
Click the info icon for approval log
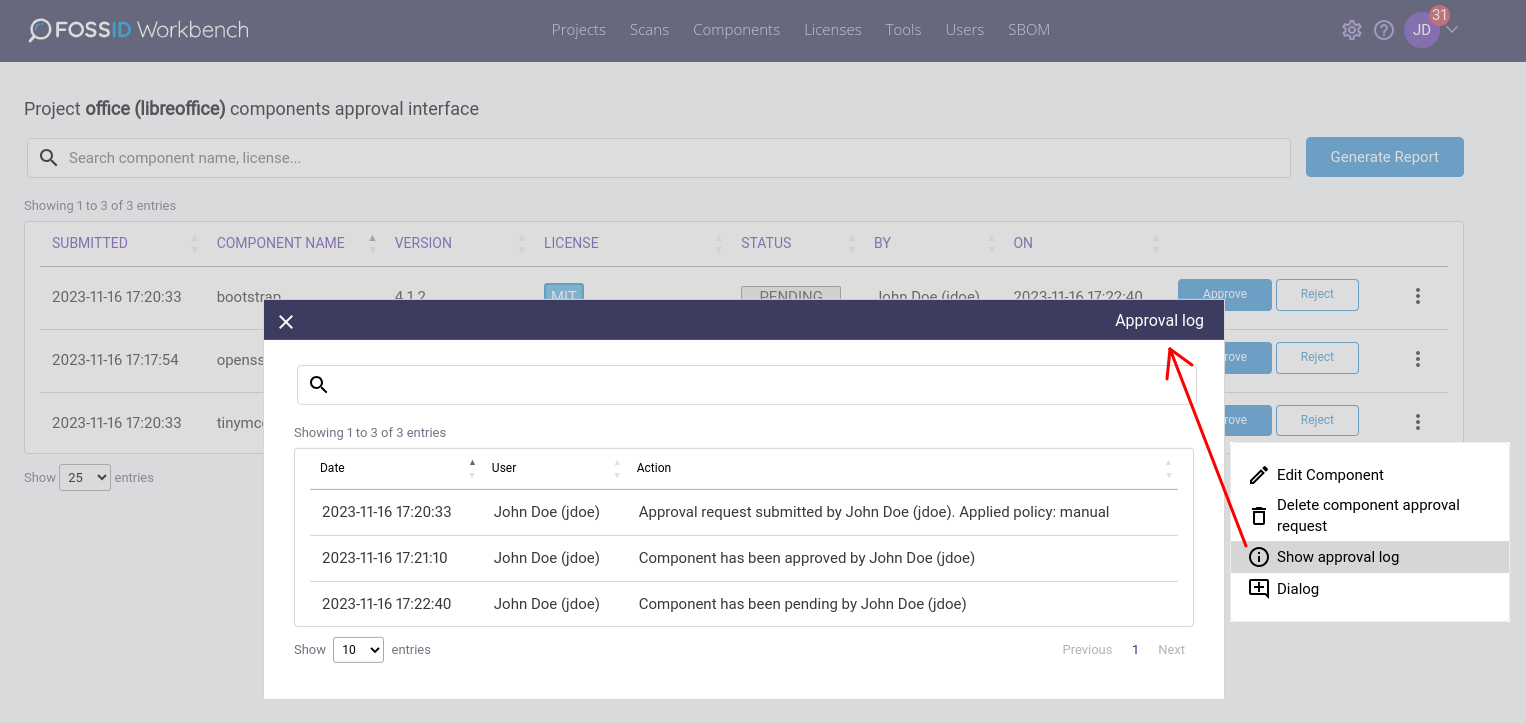click(x=1259, y=557)
